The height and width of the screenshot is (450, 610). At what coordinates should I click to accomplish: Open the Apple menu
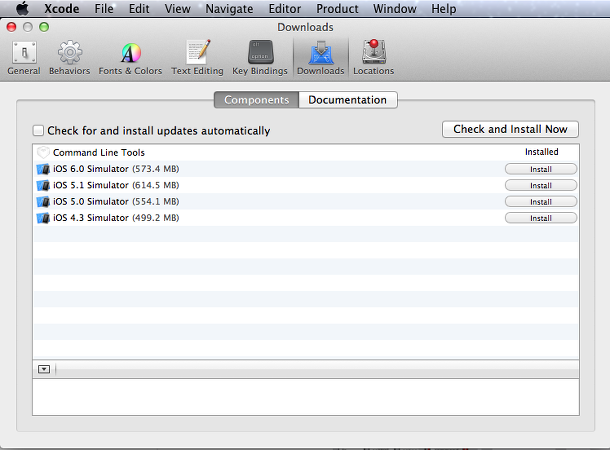pos(23,9)
